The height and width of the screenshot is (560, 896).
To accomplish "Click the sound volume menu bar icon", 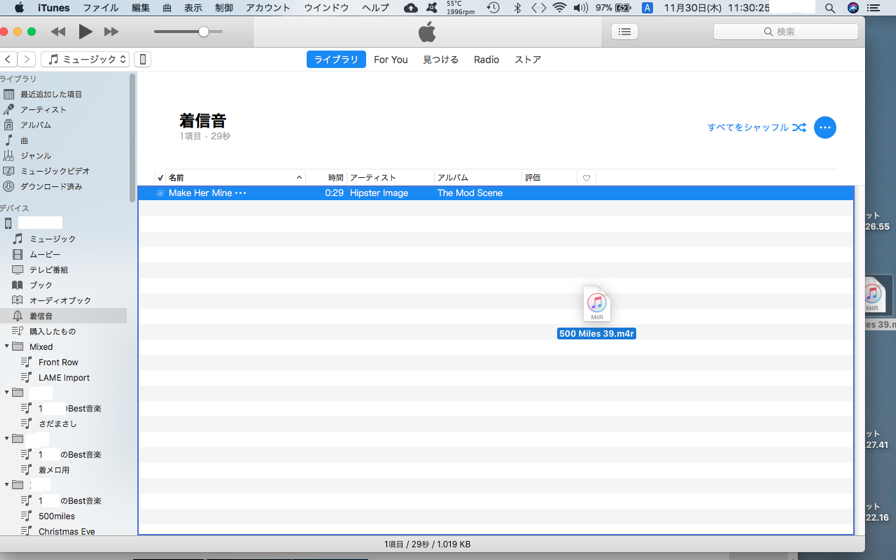I will [581, 8].
